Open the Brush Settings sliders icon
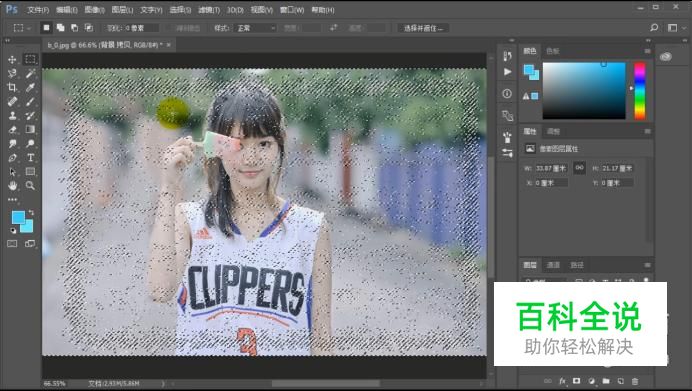Viewport: 692px width, 391px height. click(x=507, y=153)
